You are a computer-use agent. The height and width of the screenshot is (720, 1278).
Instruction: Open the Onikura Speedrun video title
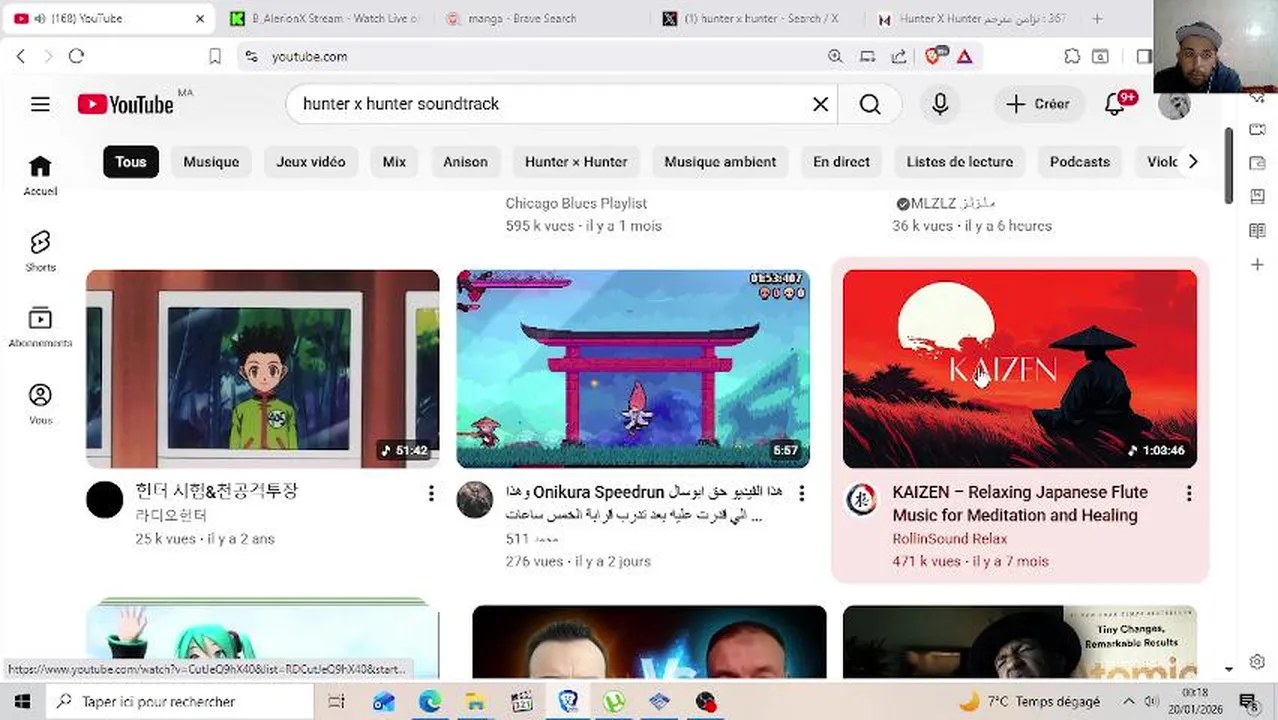click(643, 503)
